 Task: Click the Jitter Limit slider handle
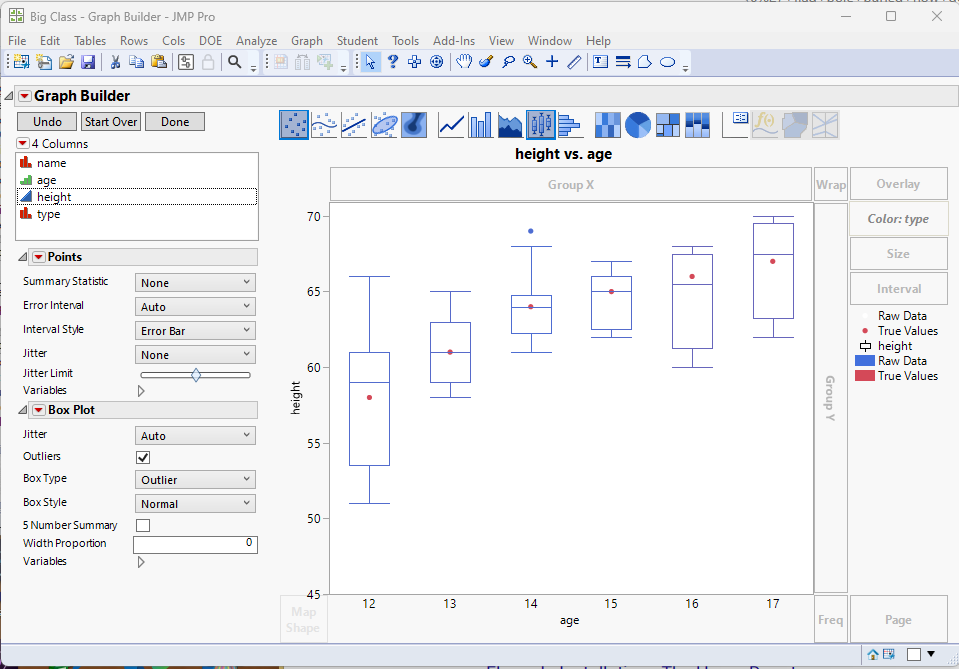click(196, 375)
